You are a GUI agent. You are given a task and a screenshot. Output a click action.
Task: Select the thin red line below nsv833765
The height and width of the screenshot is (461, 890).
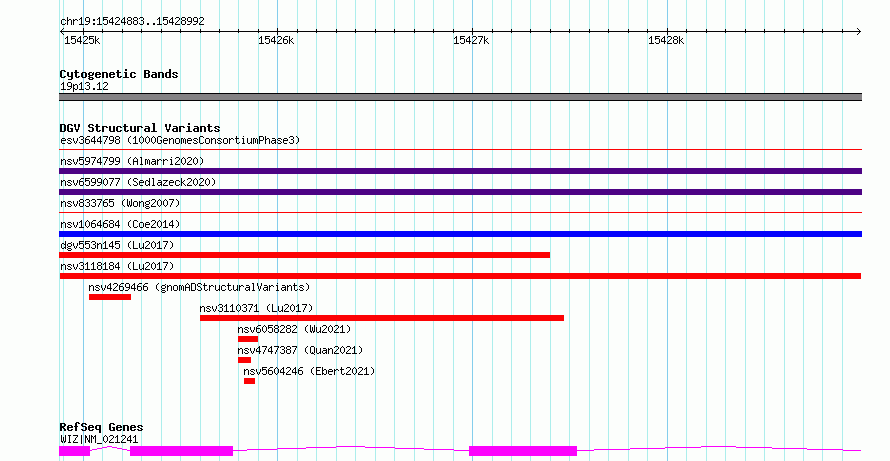(460, 213)
